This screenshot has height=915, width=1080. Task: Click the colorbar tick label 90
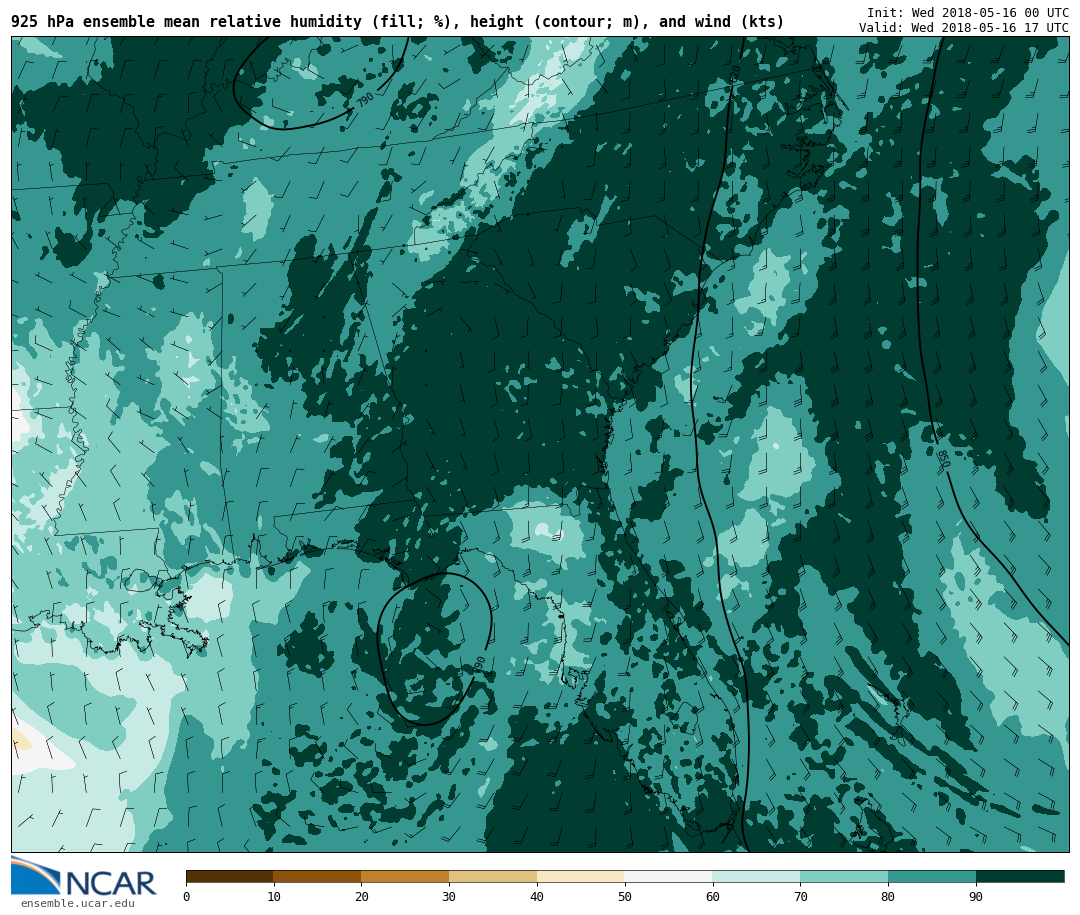(976, 897)
